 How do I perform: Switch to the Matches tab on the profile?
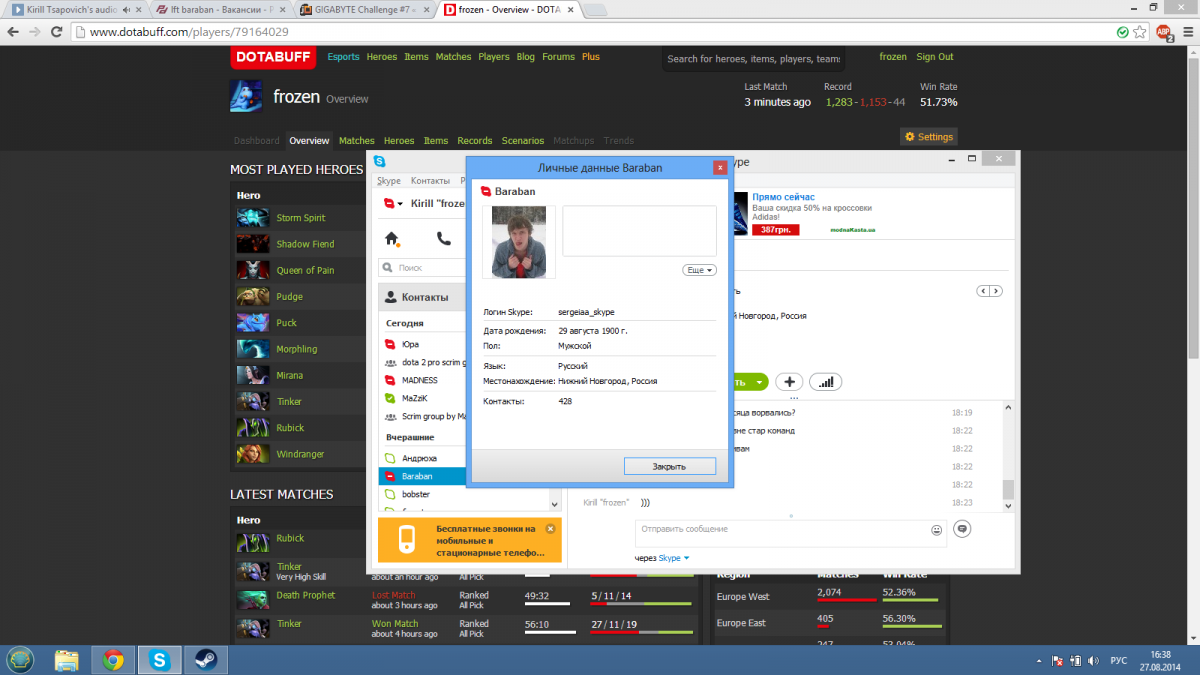click(x=357, y=141)
